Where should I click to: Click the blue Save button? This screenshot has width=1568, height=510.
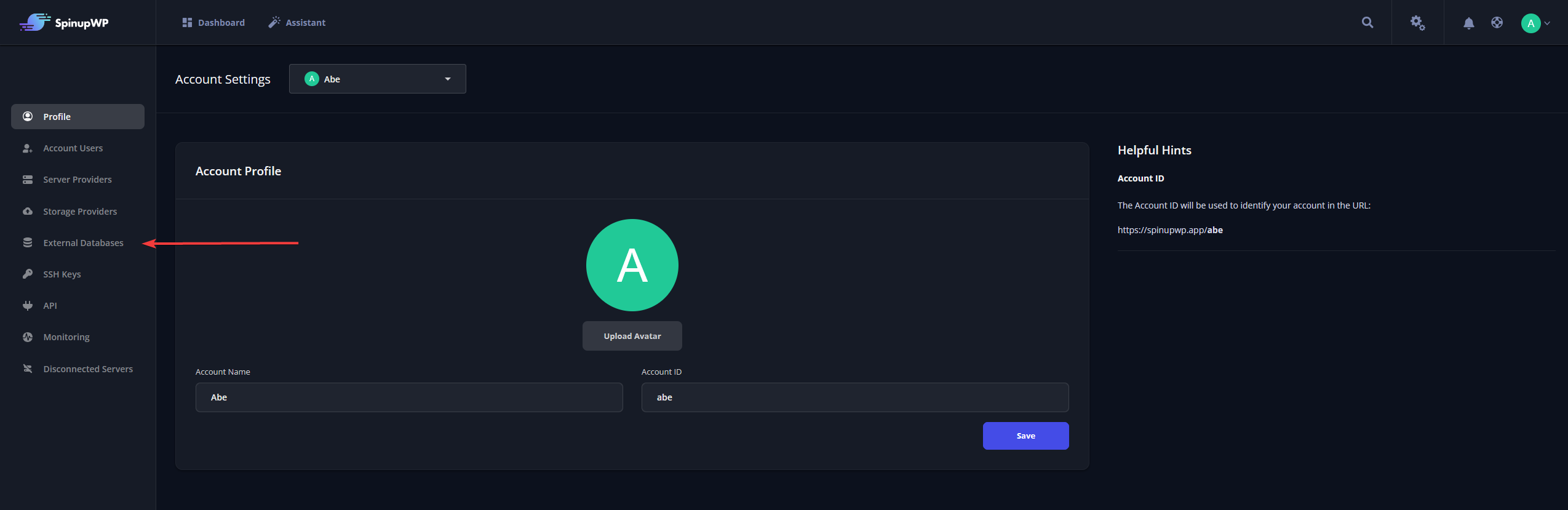click(x=1025, y=436)
